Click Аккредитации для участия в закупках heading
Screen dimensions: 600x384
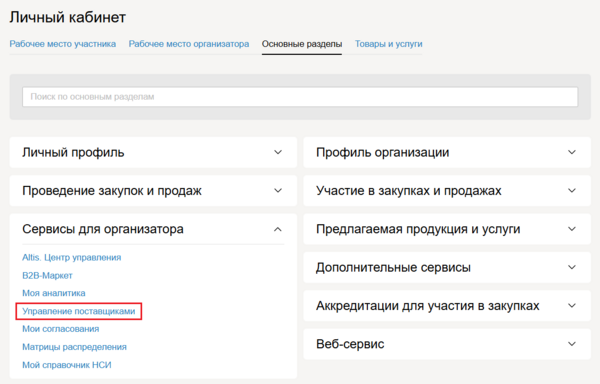point(427,306)
